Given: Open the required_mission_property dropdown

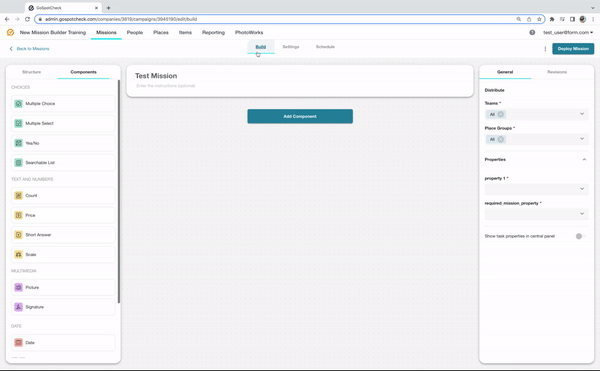Looking at the screenshot, I should [x=536, y=214].
